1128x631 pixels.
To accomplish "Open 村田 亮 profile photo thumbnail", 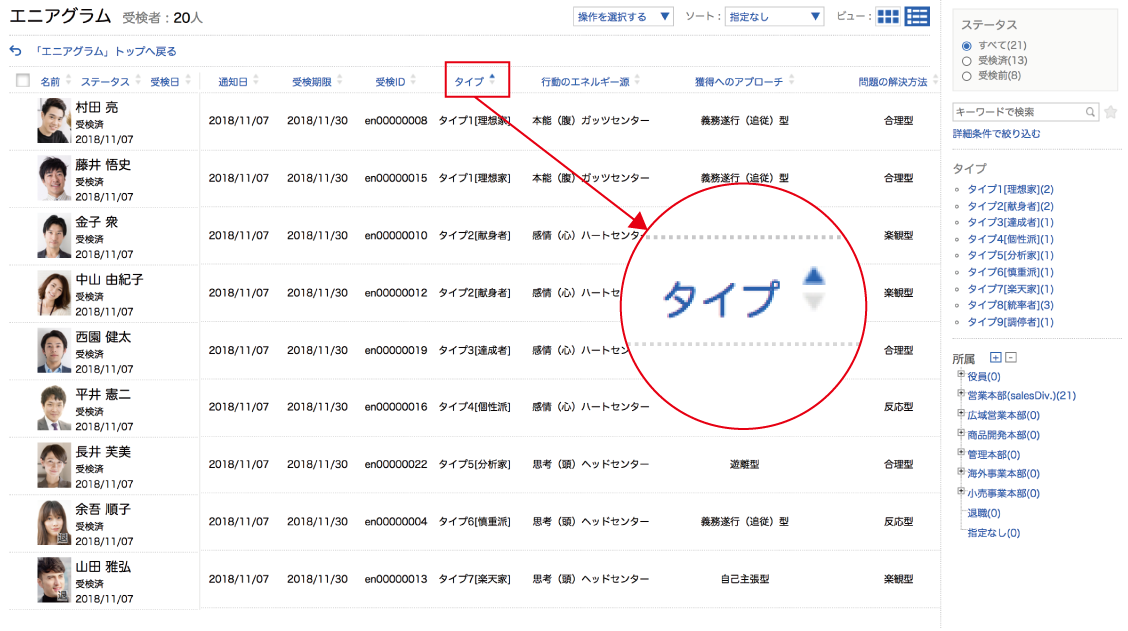I will pos(55,122).
